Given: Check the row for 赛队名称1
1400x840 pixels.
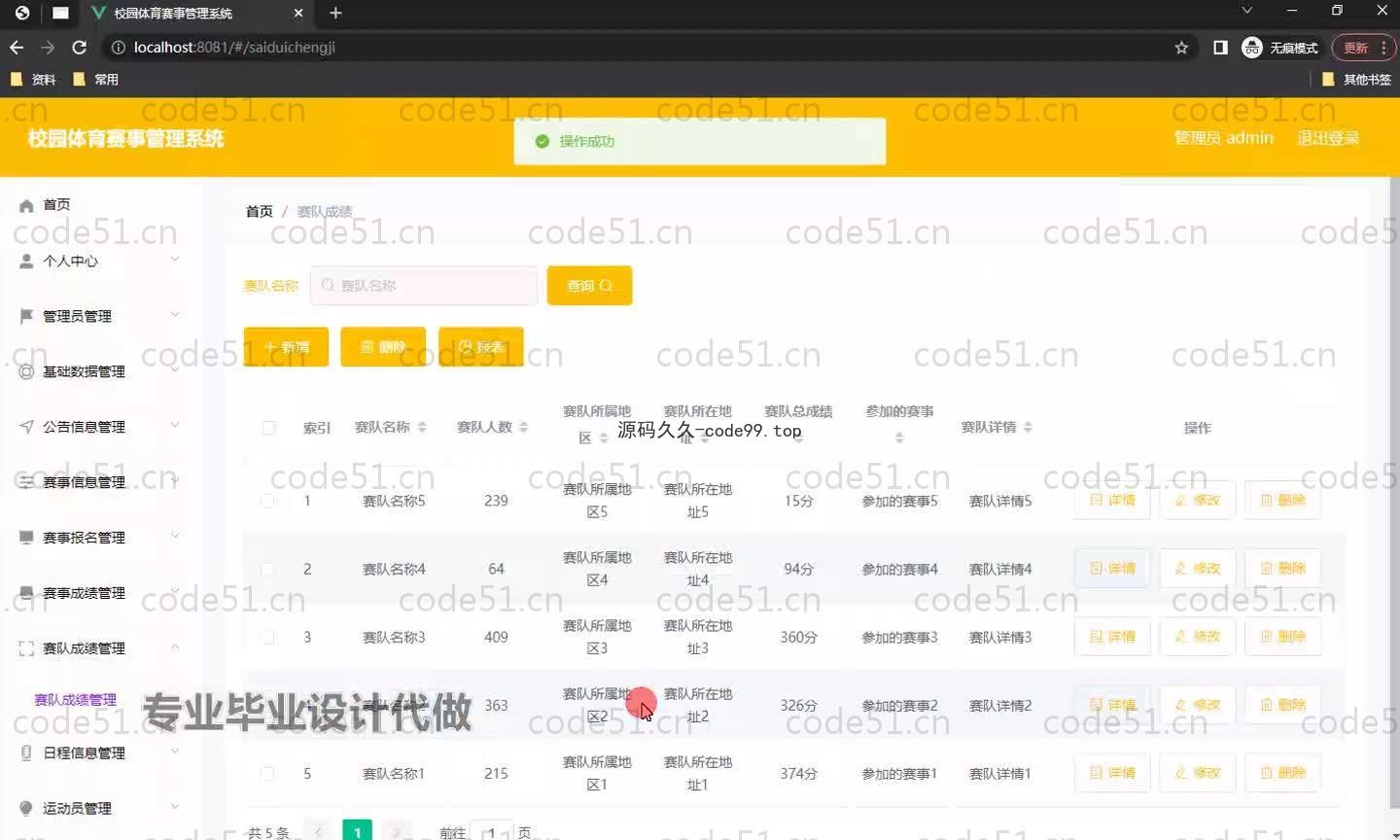Looking at the screenshot, I should [267, 773].
